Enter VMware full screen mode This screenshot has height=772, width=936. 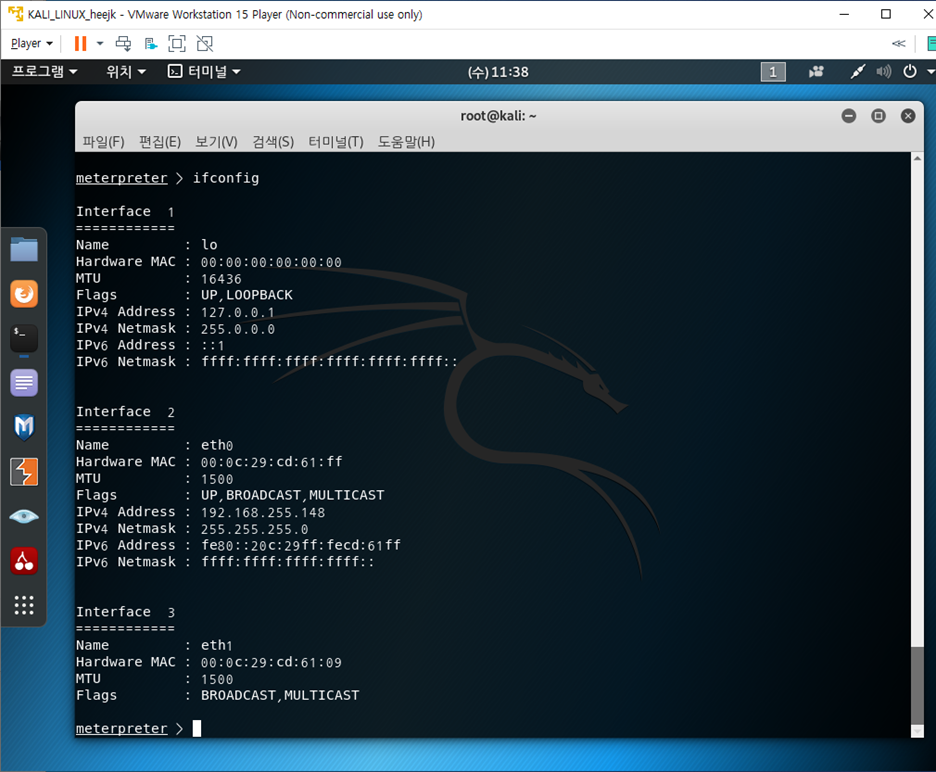point(177,44)
